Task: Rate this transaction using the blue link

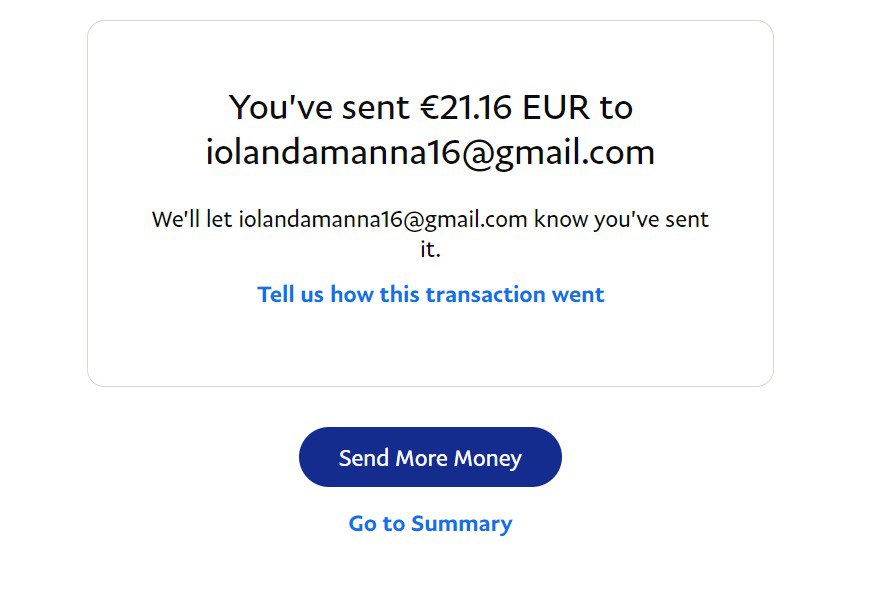Action: [x=430, y=295]
